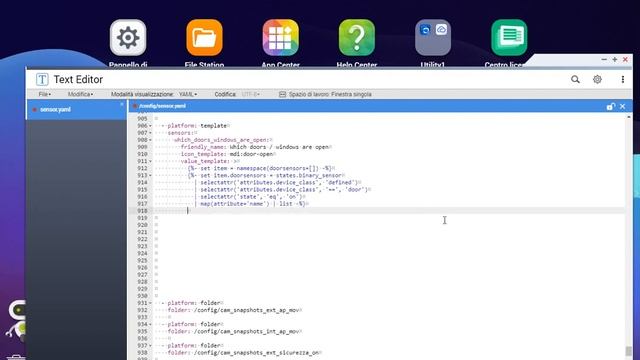The height and width of the screenshot is (360, 640).
Task: Collapse the fold arrow at line 911
Action: 150,161
